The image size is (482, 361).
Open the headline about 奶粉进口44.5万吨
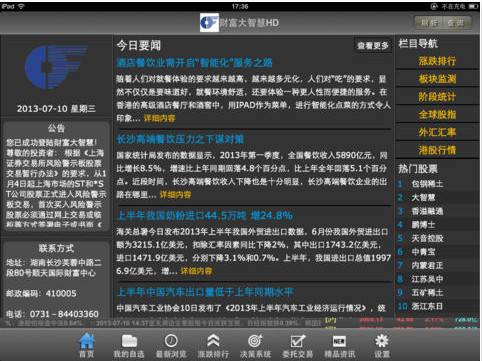tap(204, 216)
